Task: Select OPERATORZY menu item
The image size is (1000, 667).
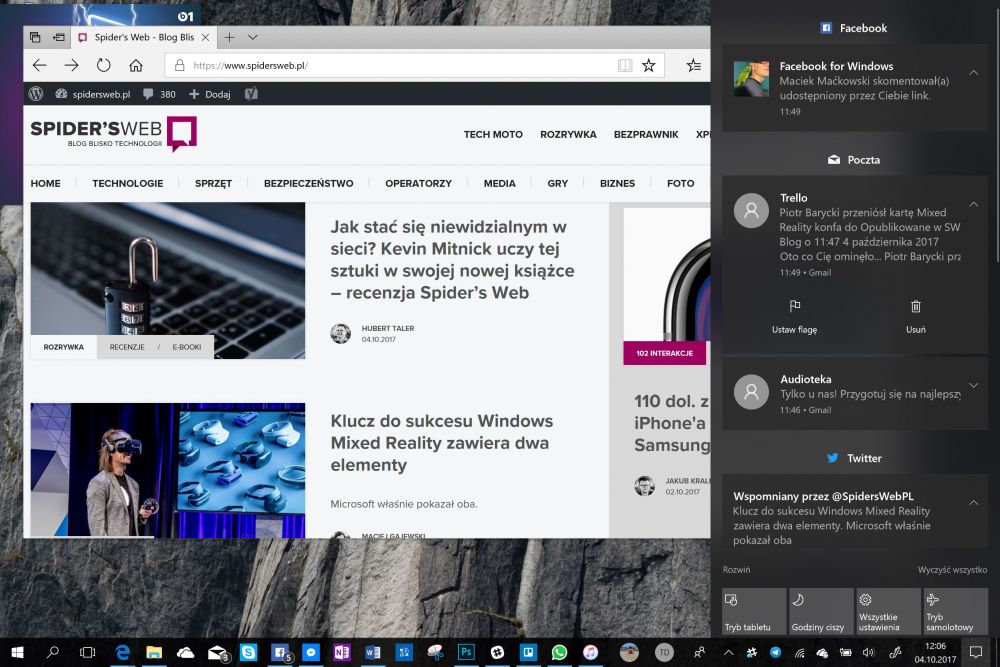Action: point(418,184)
